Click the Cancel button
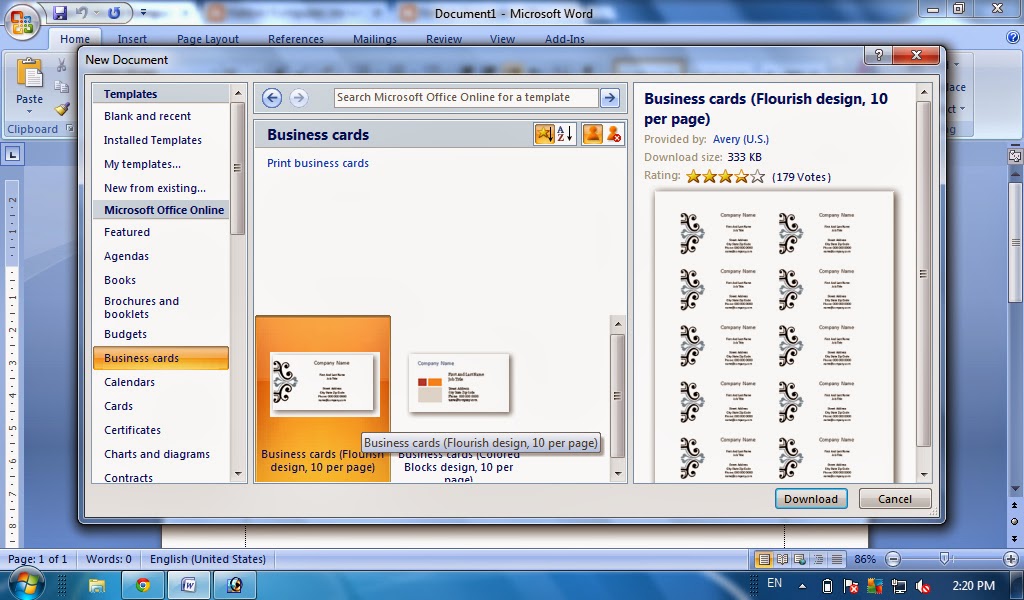Image resolution: width=1024 pixels, height=600 pixels. (x=895, y=499)
